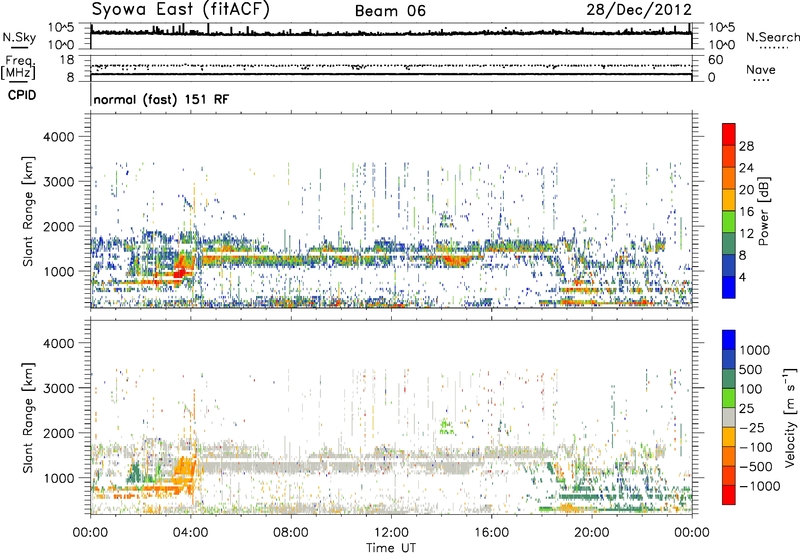
Task: Select the text 'normal (fast) 151 RF'
Action: 161,99
